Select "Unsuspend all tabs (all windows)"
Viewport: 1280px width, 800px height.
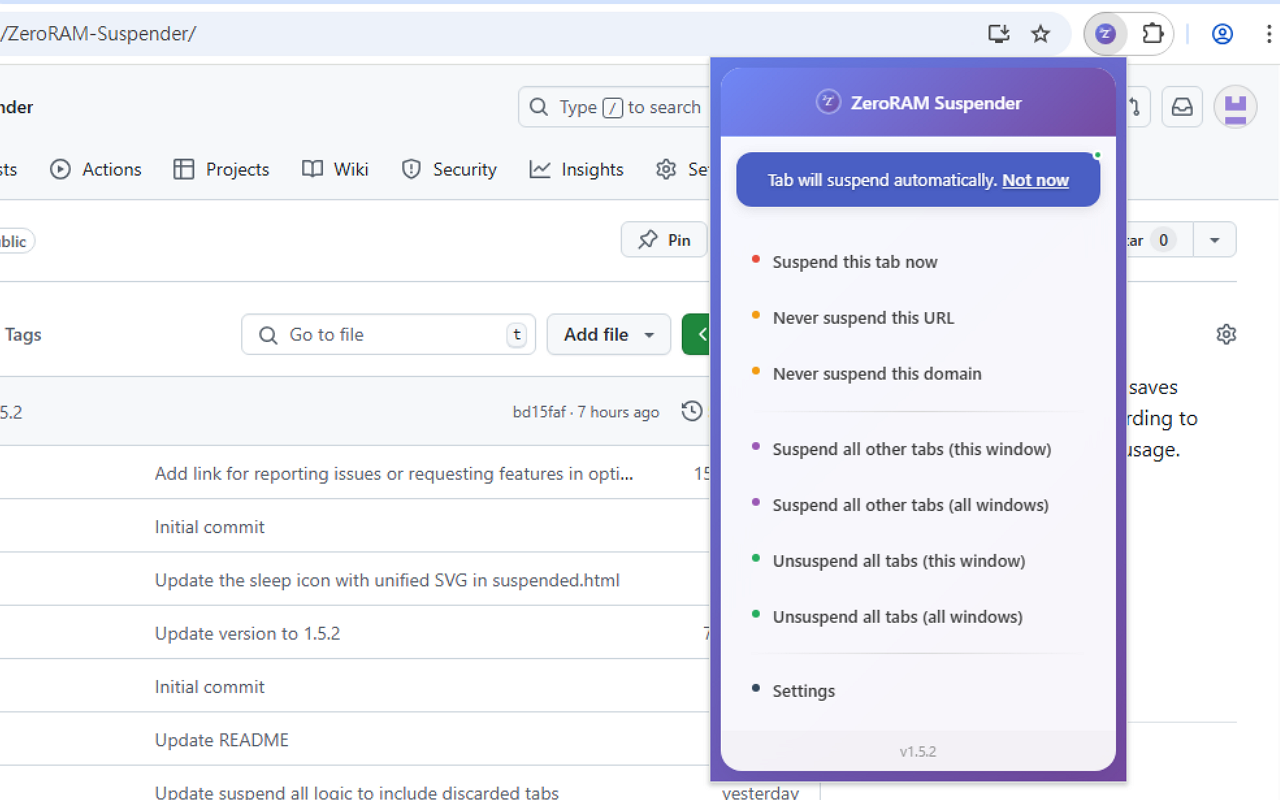click(918, 618)
